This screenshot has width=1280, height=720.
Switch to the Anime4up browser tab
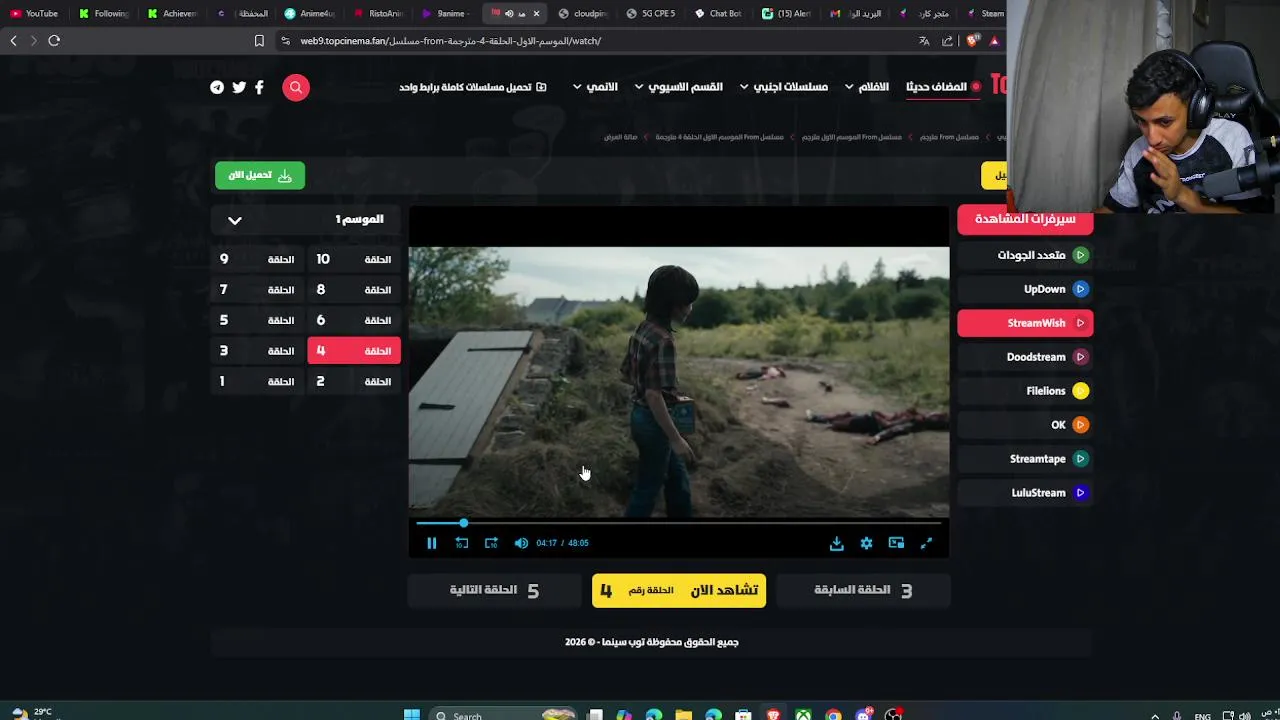click(x=309, y=14)
